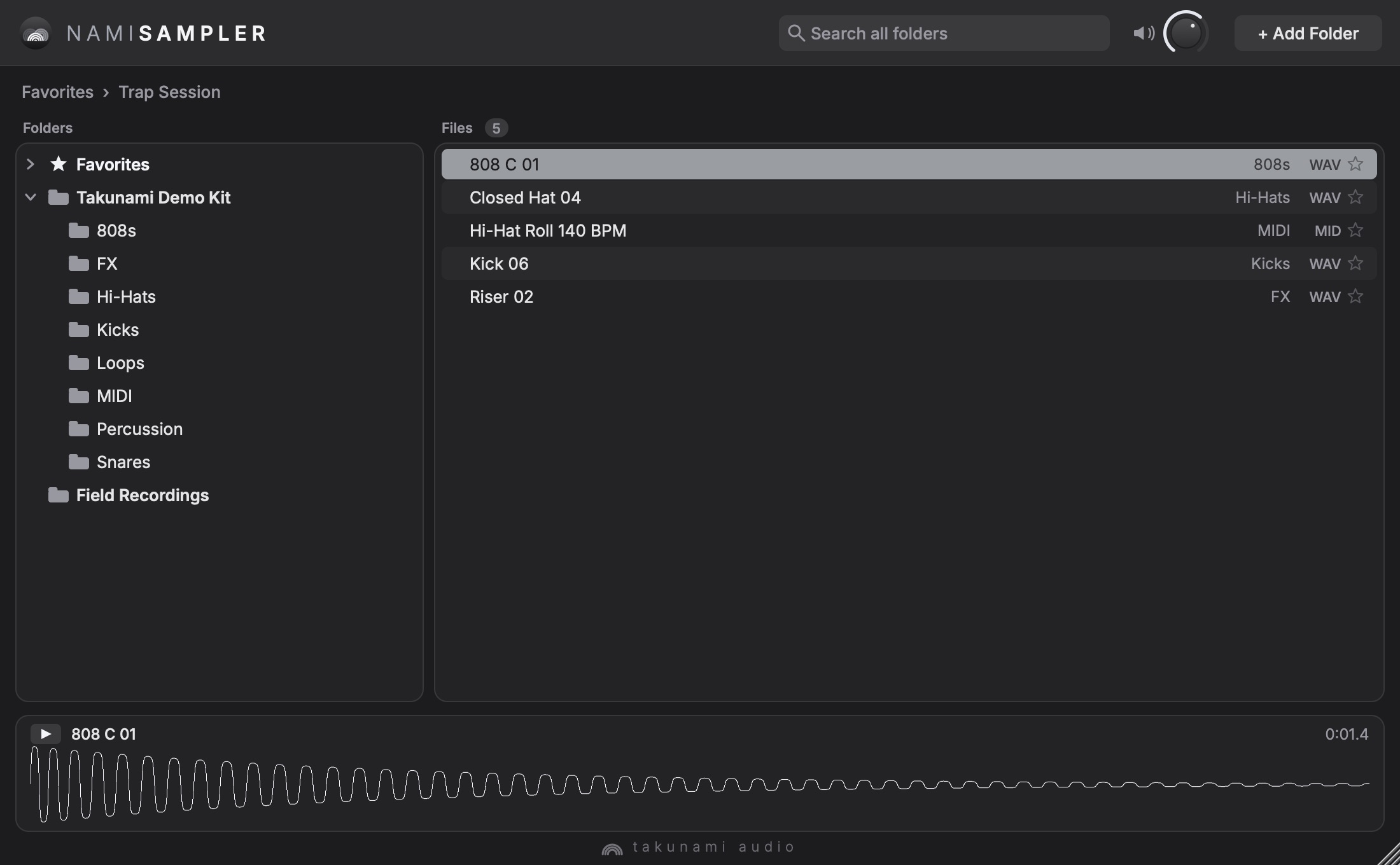Open the MIDI folder
The image size is (1400, 865).
click(220, 396)
